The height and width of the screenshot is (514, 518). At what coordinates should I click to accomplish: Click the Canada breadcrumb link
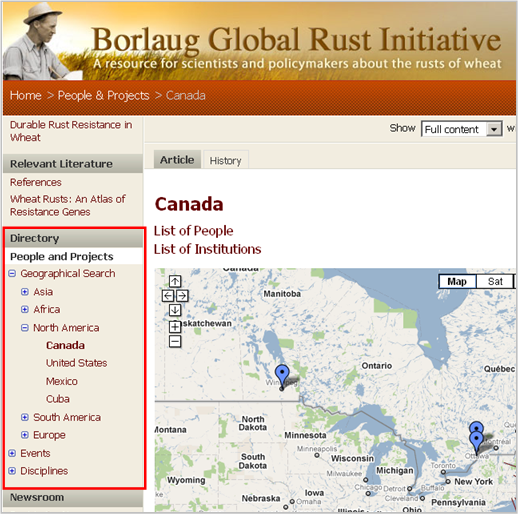pyautogui.click(x=186, y=95)
